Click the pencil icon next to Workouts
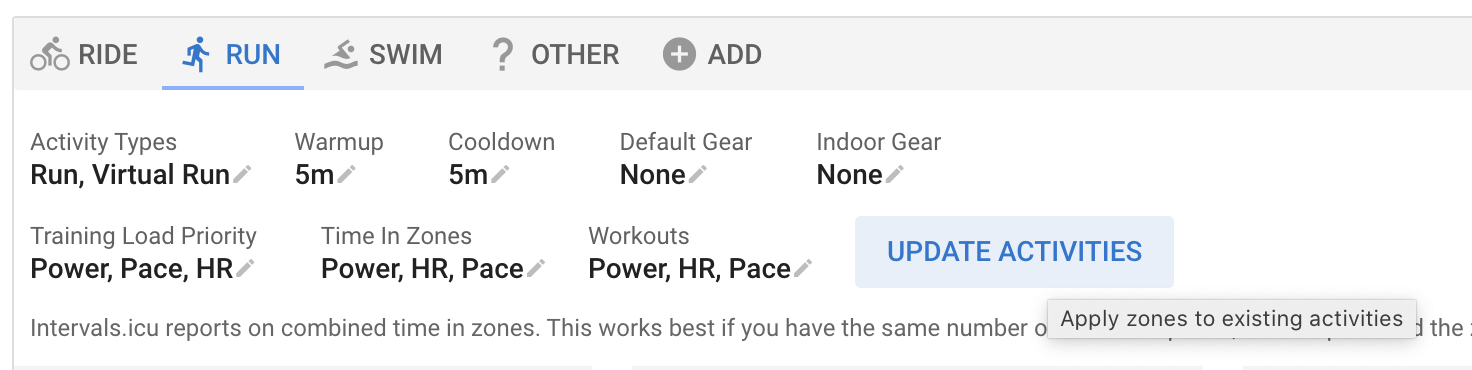1472x370 pixels. click(x=803, y=268)
